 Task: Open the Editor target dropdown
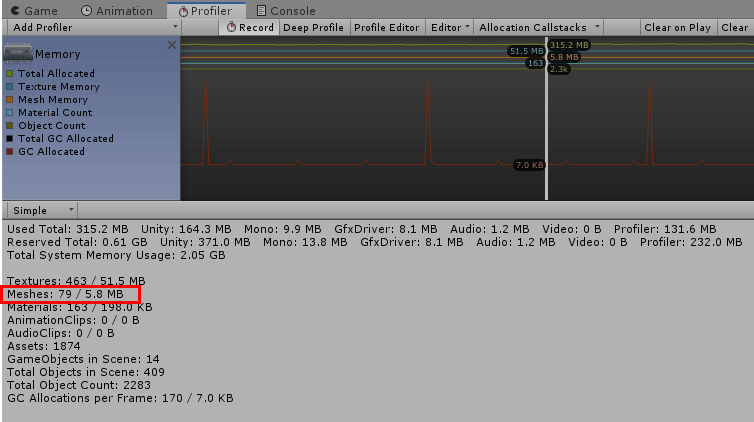[x=450, y=27]
